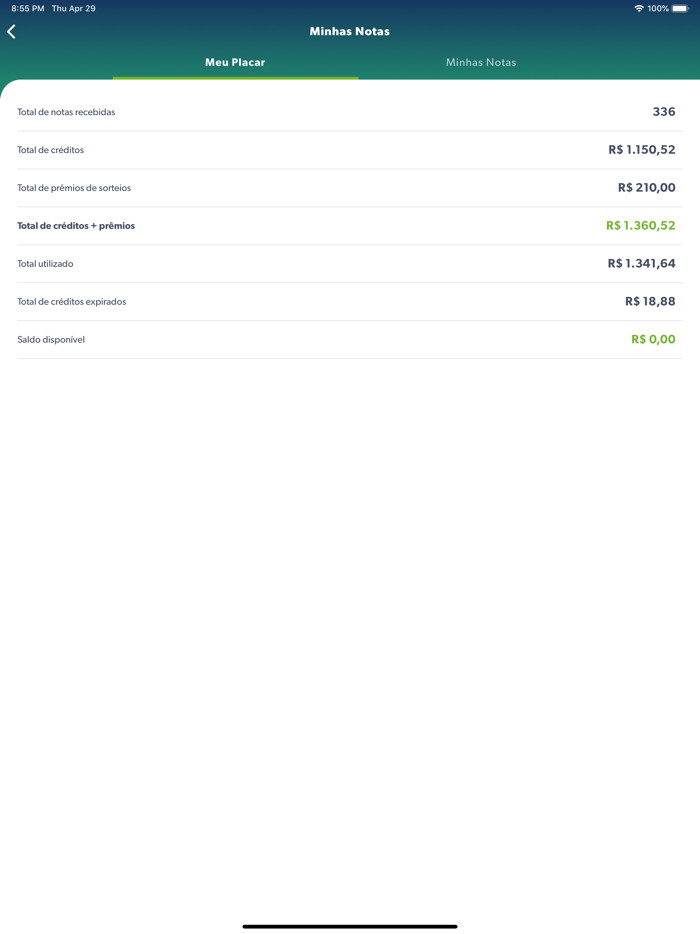Viewport: 700px width, 934px height.
Task: Click the green R$ 1.360,52 total
Action: tap(641, 226)
